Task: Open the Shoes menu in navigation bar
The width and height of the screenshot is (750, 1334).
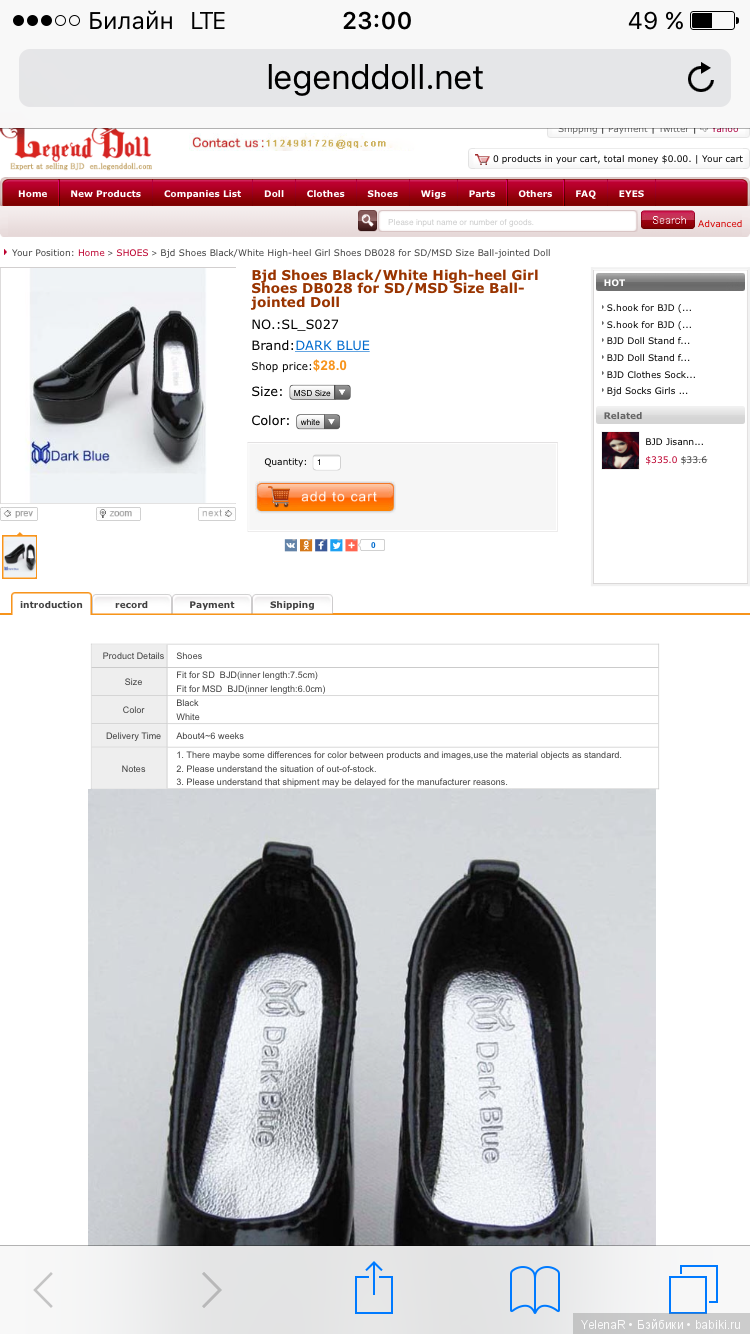Action: tap(382, 194)
